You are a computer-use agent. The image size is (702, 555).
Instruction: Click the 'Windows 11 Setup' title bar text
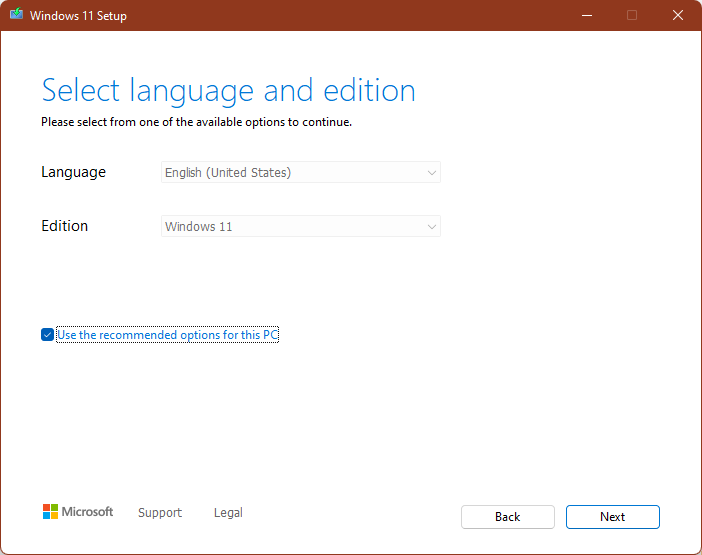pyautogui.click(x=78, y=16)
